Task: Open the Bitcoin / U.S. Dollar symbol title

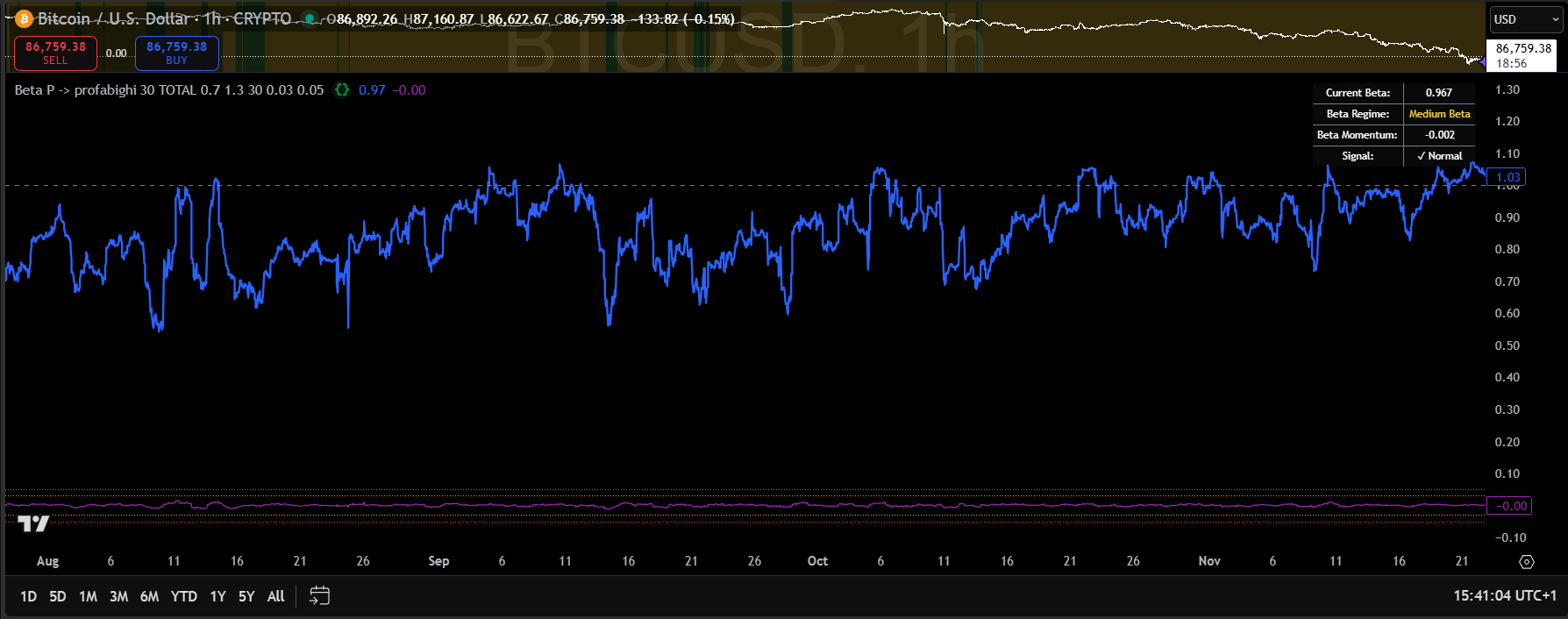Action: (x=164, y=18)
